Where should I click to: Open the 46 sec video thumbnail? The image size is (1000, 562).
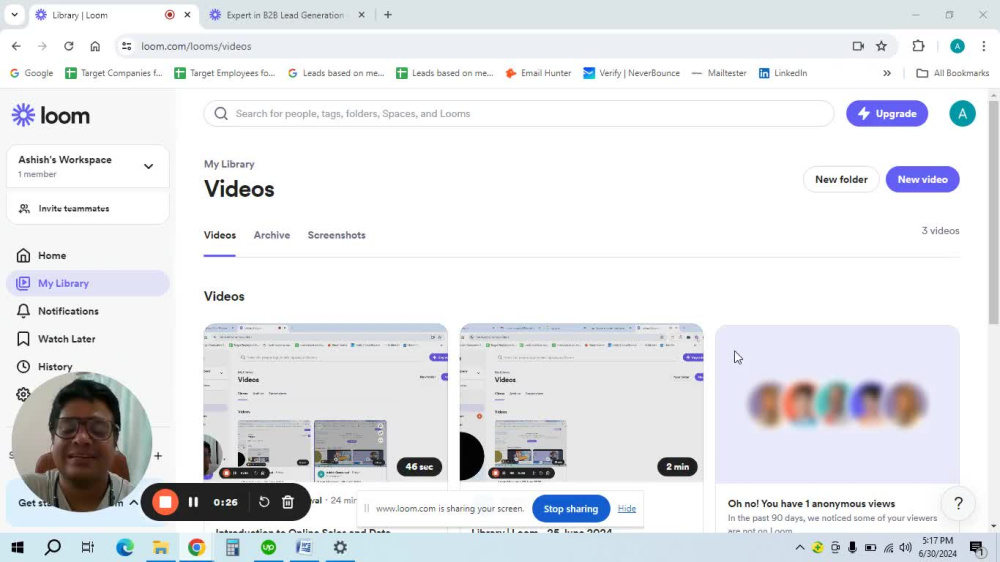325,403
